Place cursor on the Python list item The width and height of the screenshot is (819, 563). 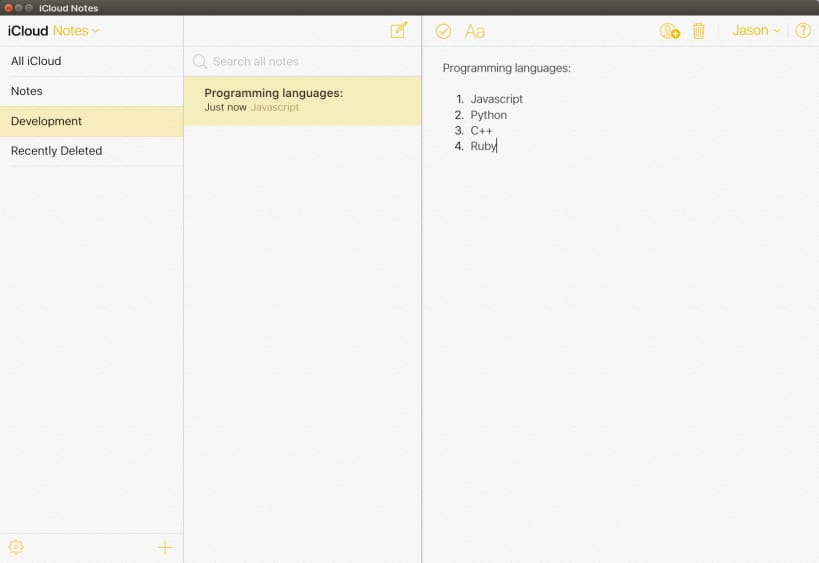[488, 115]
